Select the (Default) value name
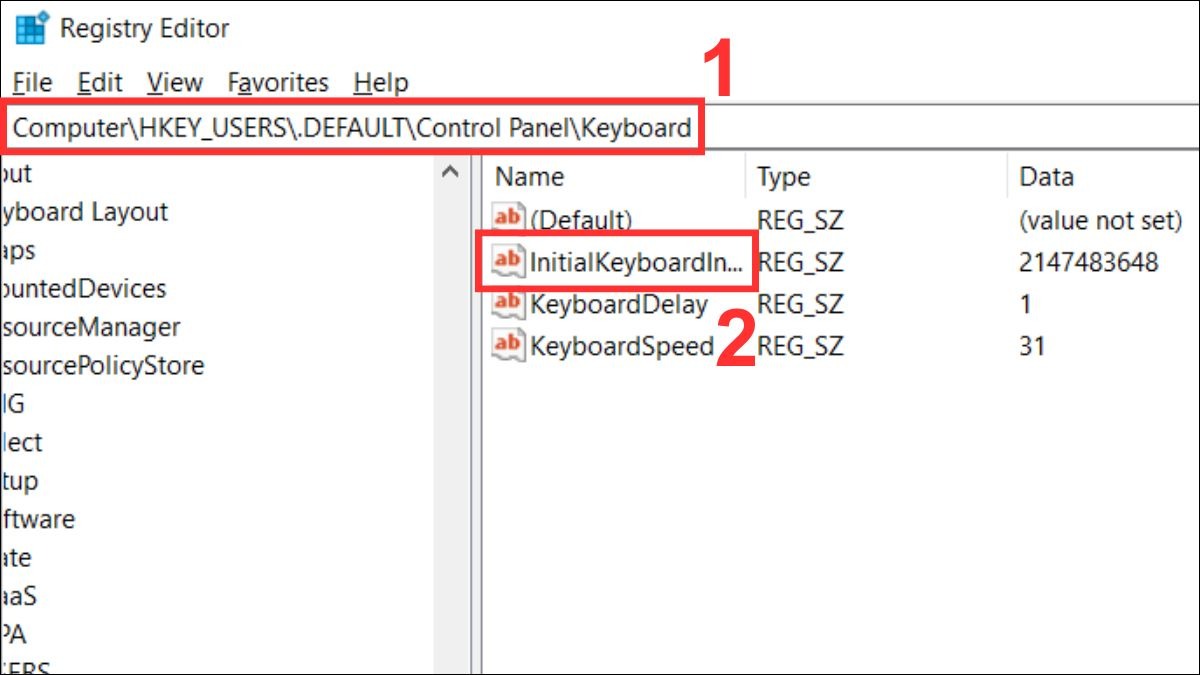The width and height of the screenshot is (1200, 675). coord(581,220)
